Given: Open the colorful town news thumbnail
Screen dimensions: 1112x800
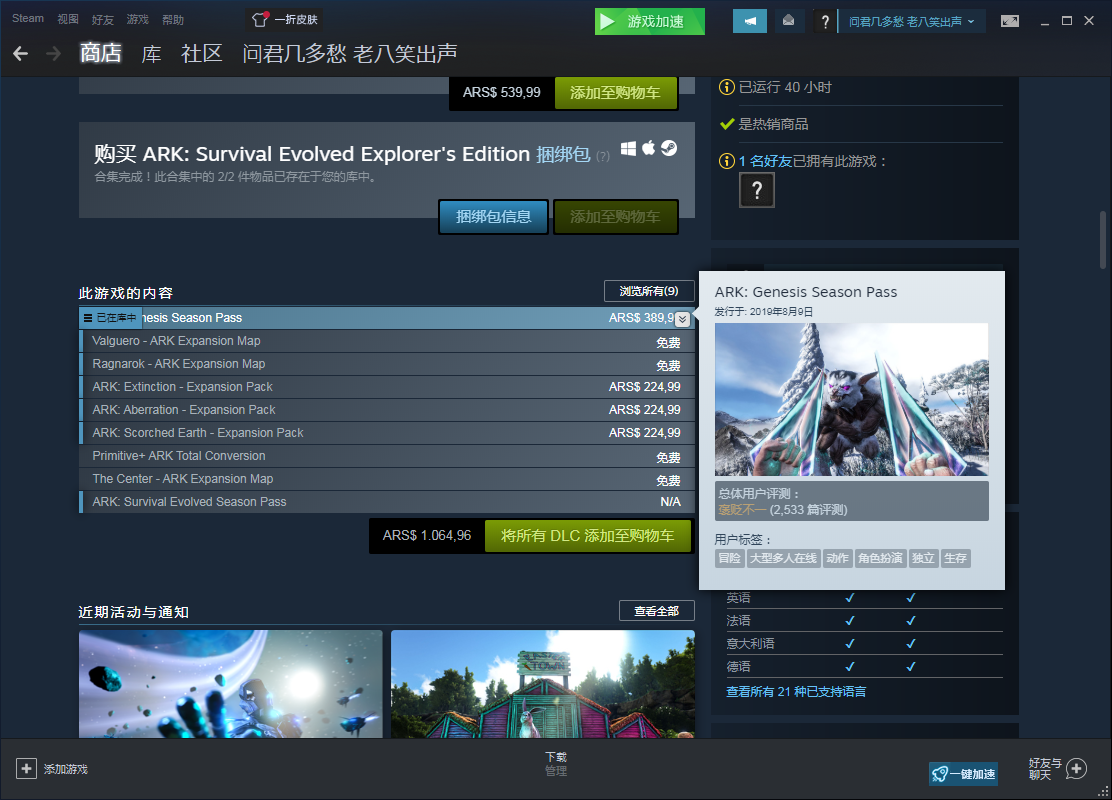Looking at the screenshot, I should click(x=543, y=684).
